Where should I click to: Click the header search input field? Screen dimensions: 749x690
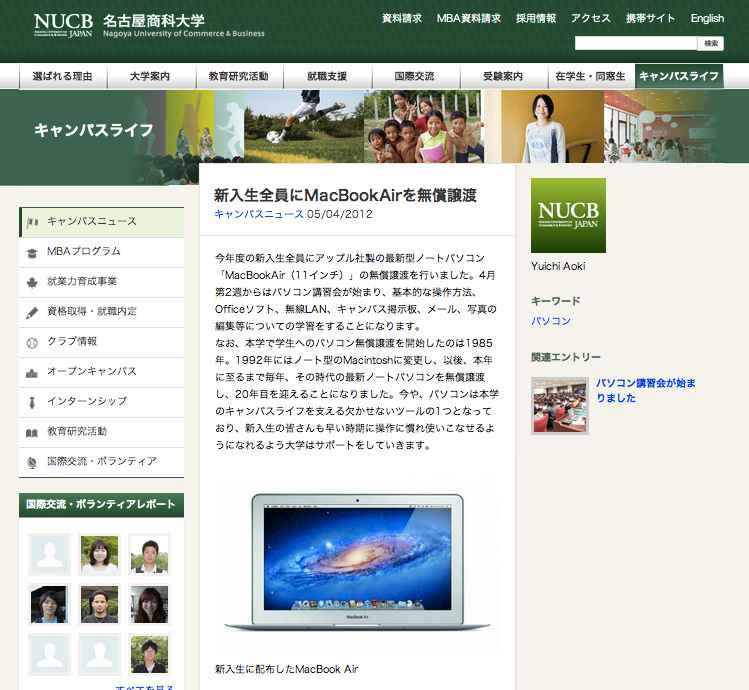click(x=636, y=43)
